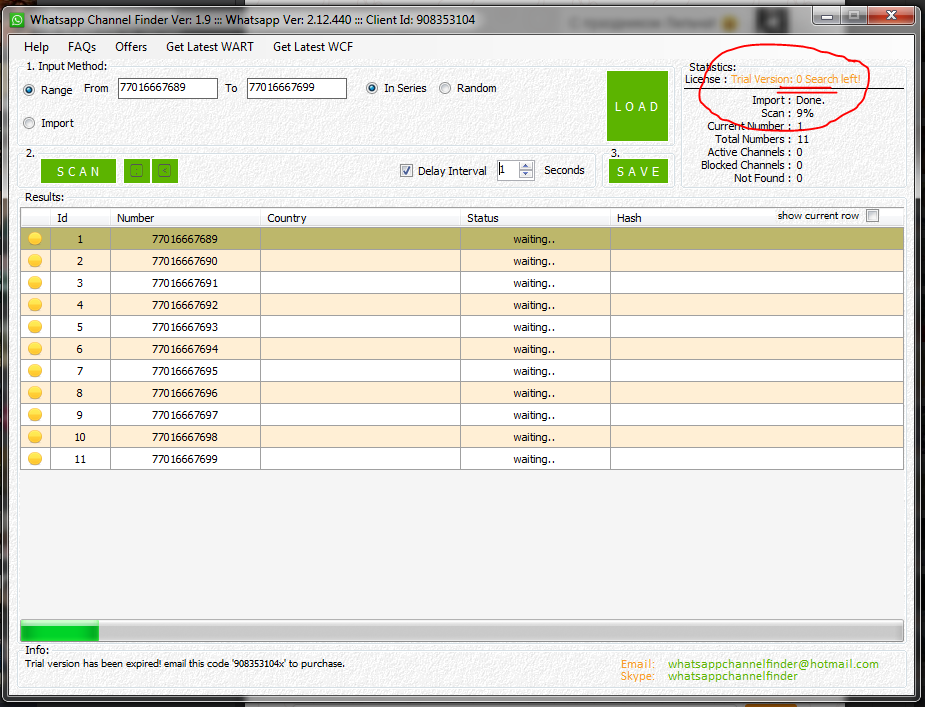The height and width of the screenshot is (707, 925).
Task: Click Get Latest WART menu item
Action: coord(210,47)
